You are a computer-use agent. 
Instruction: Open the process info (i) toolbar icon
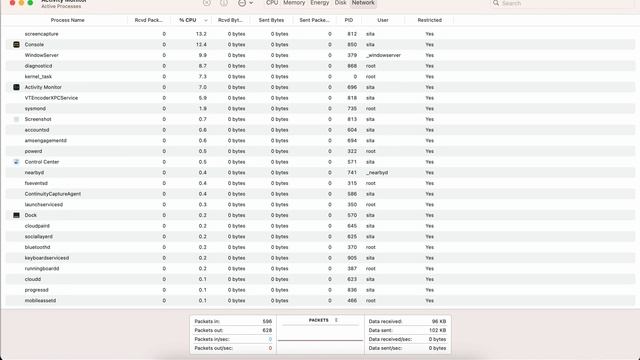(224, 3)
